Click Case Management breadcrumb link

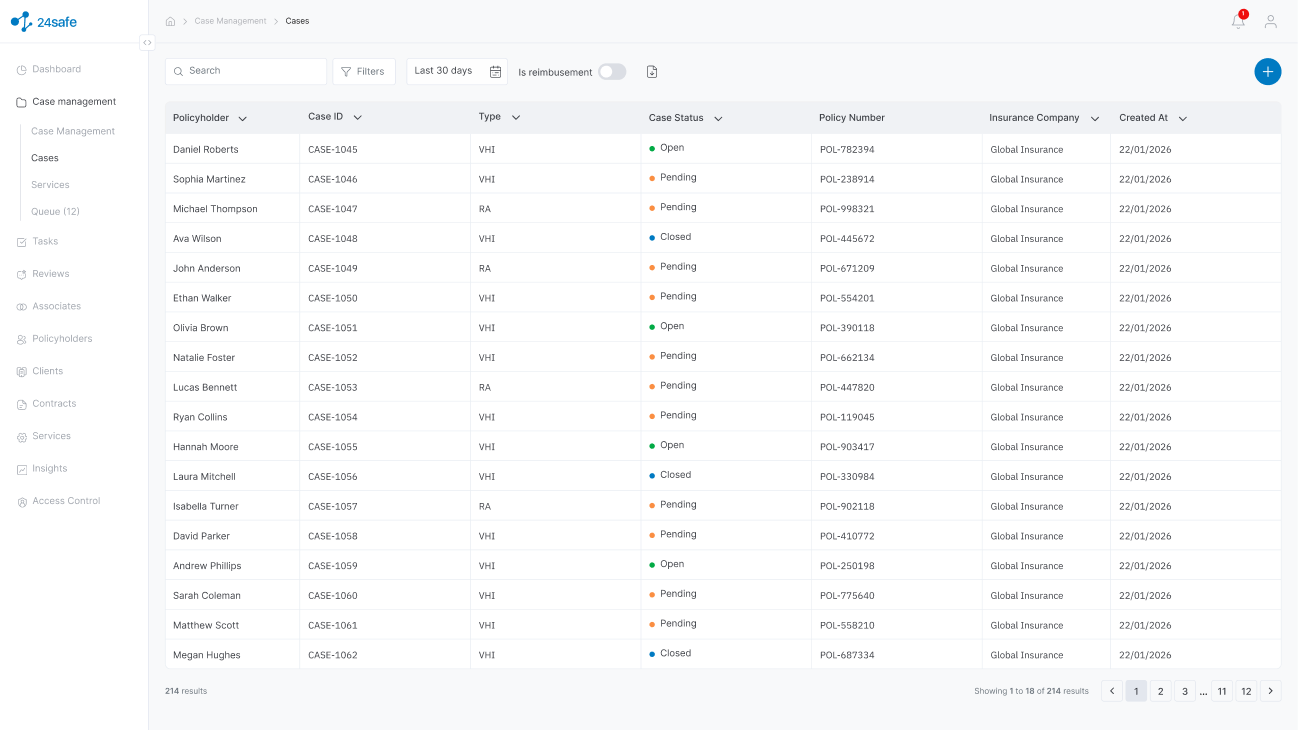231,21
